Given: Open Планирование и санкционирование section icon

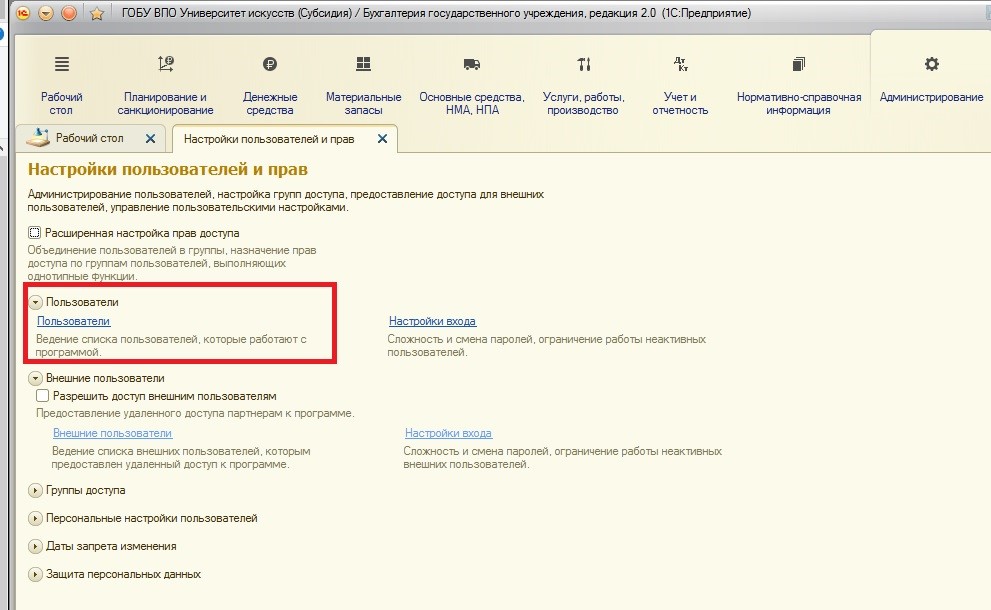Looking at the screenshot, I should (x=166, y=64).
